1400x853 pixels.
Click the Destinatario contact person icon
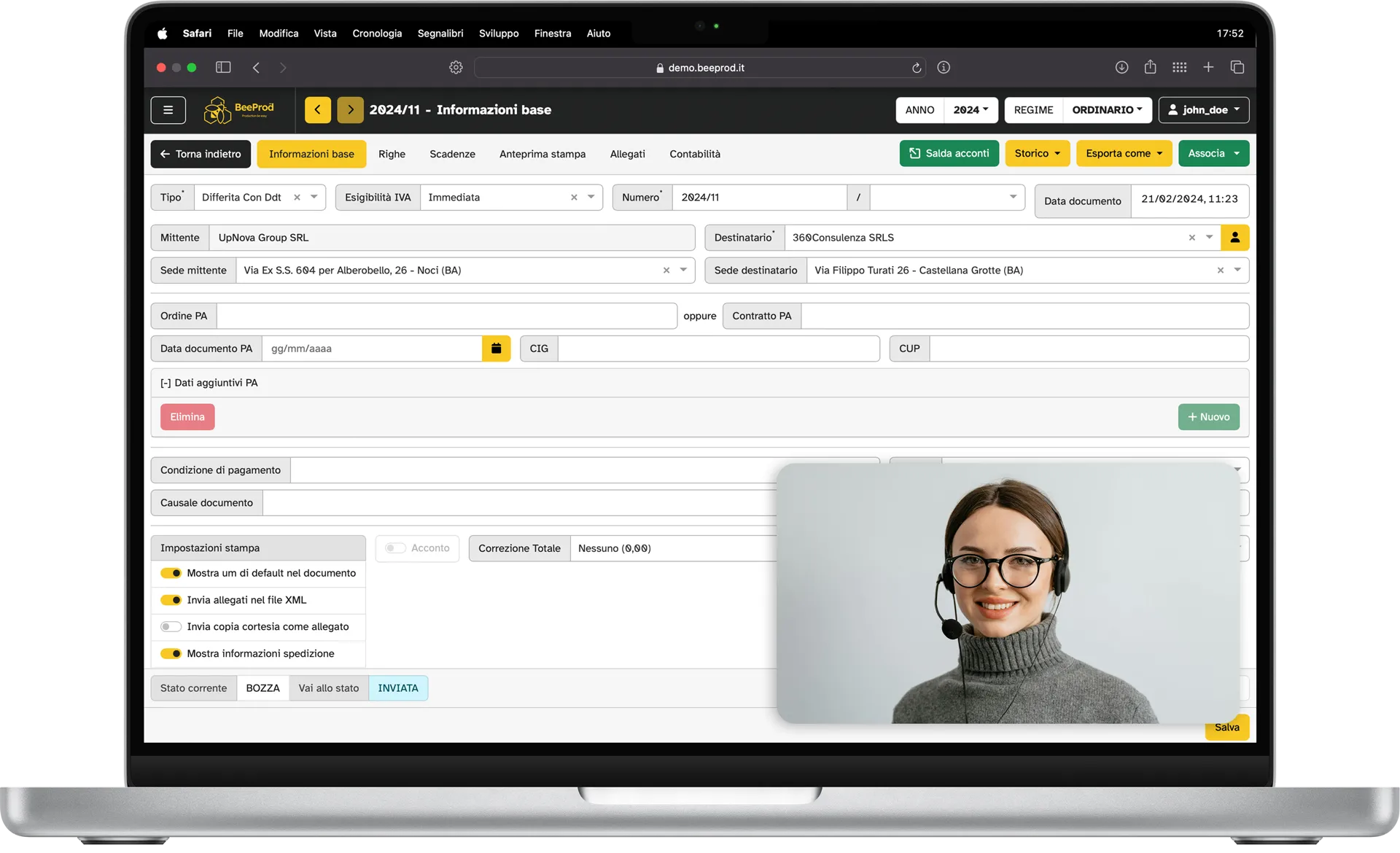point(1234,238)
